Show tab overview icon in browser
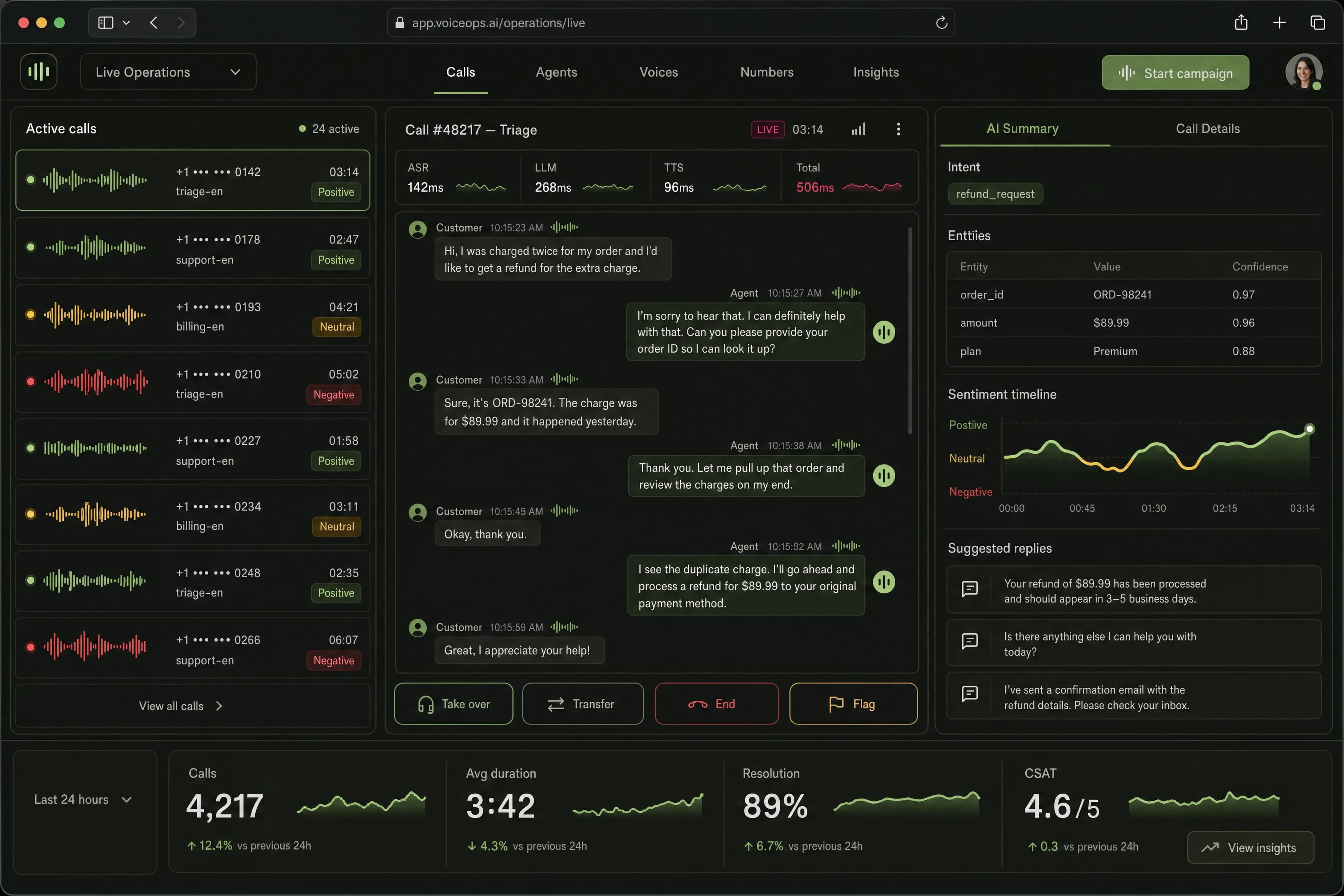Viewport: 1344px width, 896px height. [x=1318, y=23]
